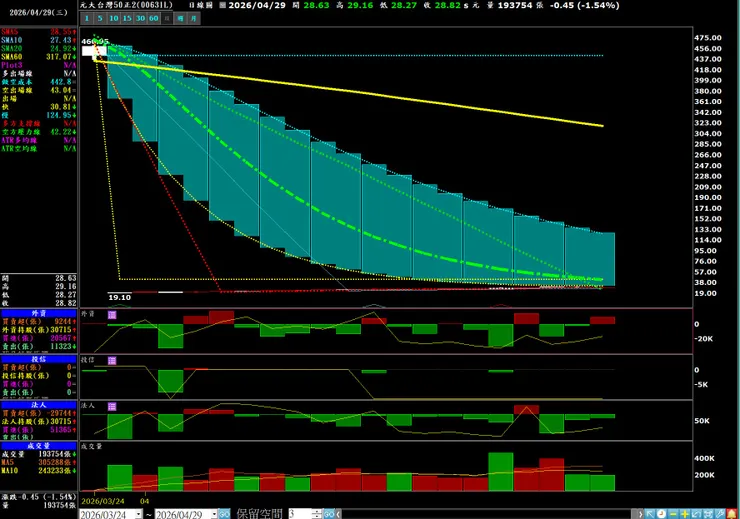Click the MA10 volume value 243233張
Image resolution: width=740 pixels, height=519 pixels.
(57, 470)
